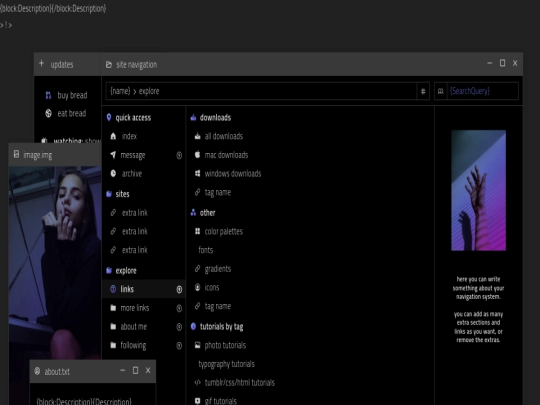Click the eat bread entry
This screenshot has width=540, height=405.
click(72, 113)
